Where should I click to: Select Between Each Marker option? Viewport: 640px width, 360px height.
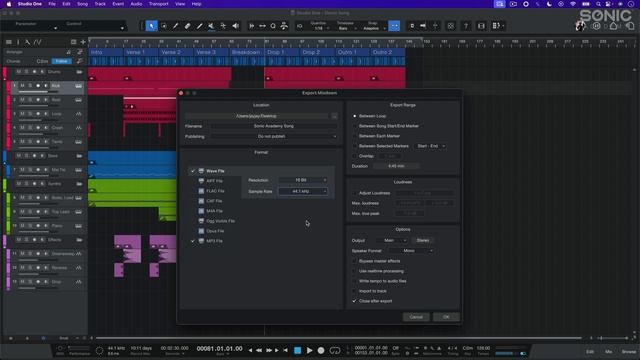tap(354, 136)
